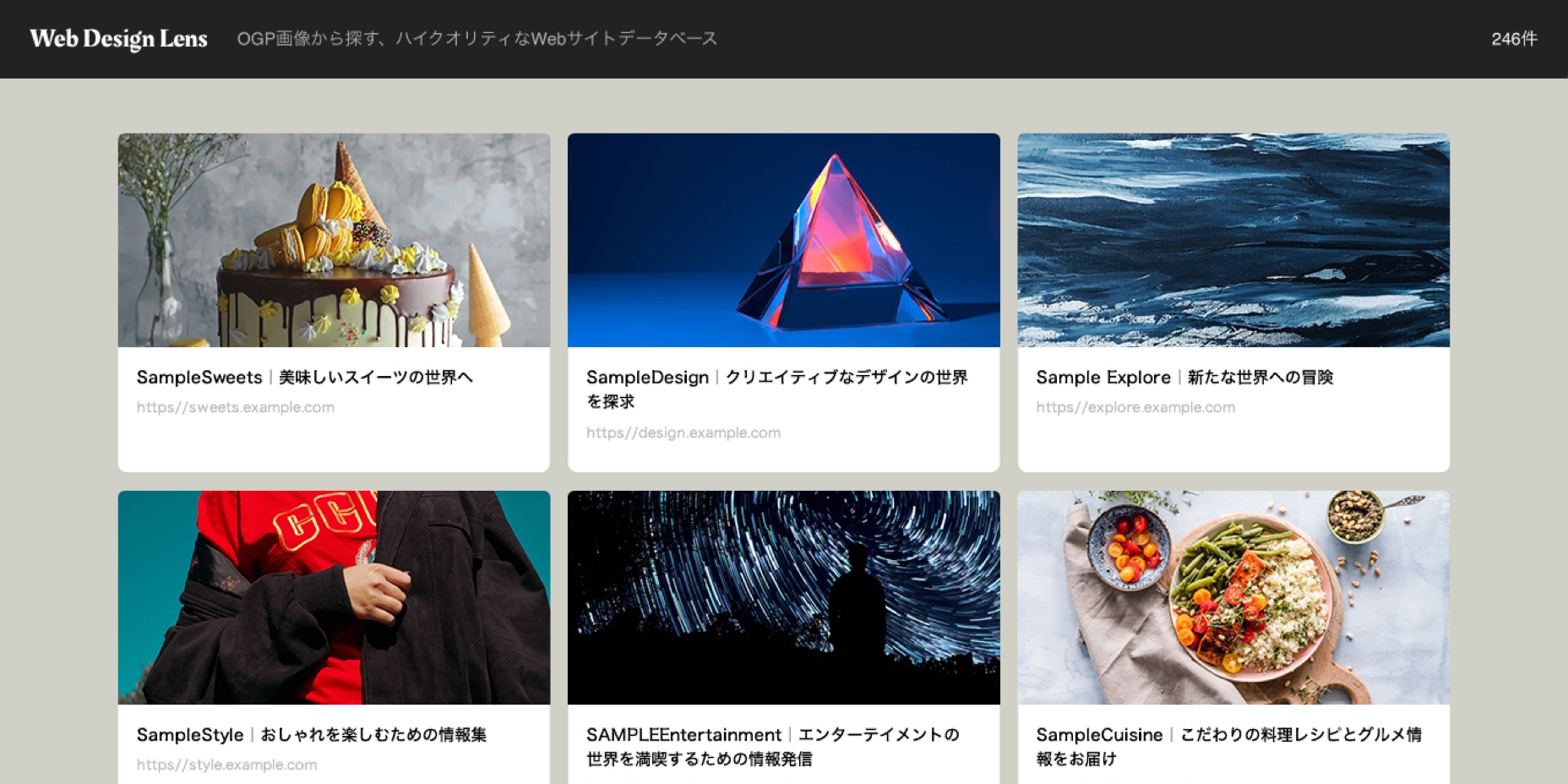Click the OGP画像から探す header tagline
This screenshot has height=784, width=1568.
click(x=477, y=39)
